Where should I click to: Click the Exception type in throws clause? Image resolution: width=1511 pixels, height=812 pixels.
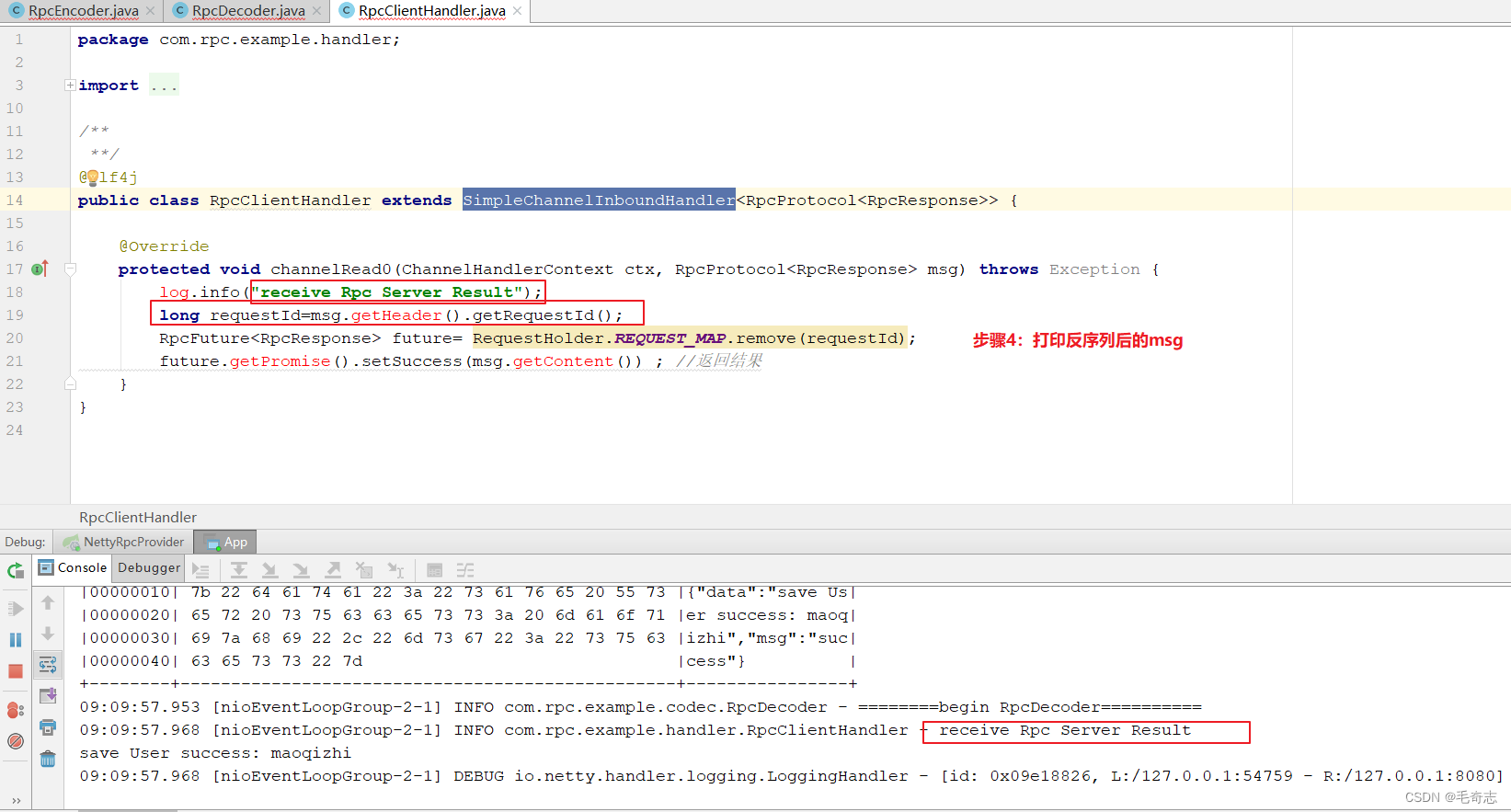coord(1094,269)
